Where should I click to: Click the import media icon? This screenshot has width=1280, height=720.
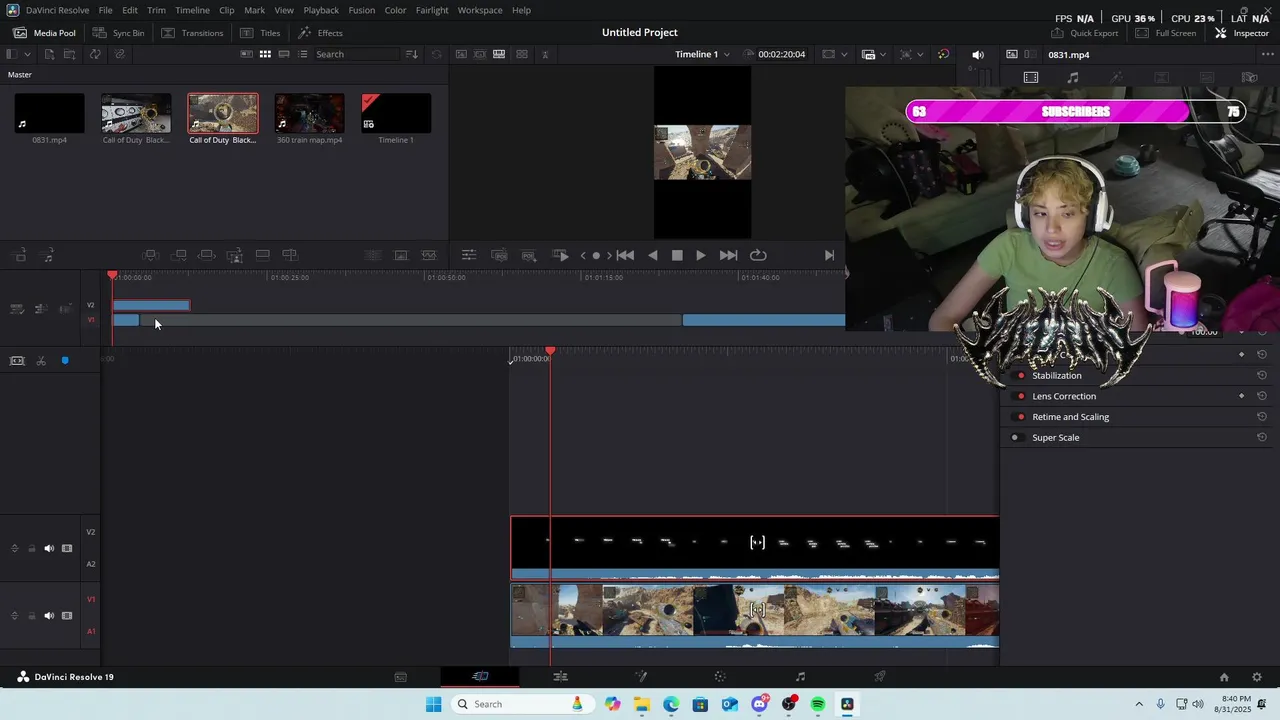click(x=49, y=54)
